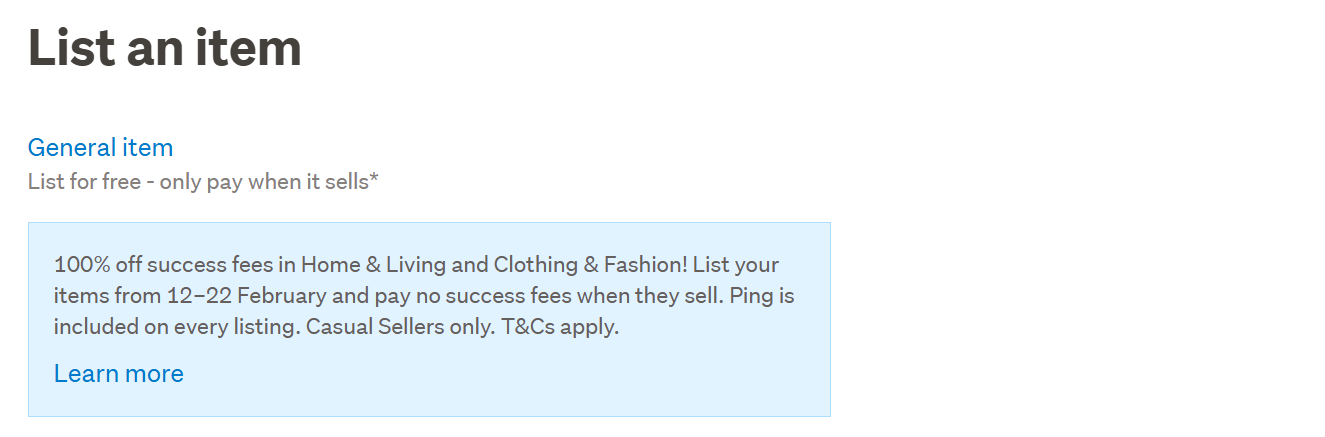Click the Learn more link

[x=118, y=374]
